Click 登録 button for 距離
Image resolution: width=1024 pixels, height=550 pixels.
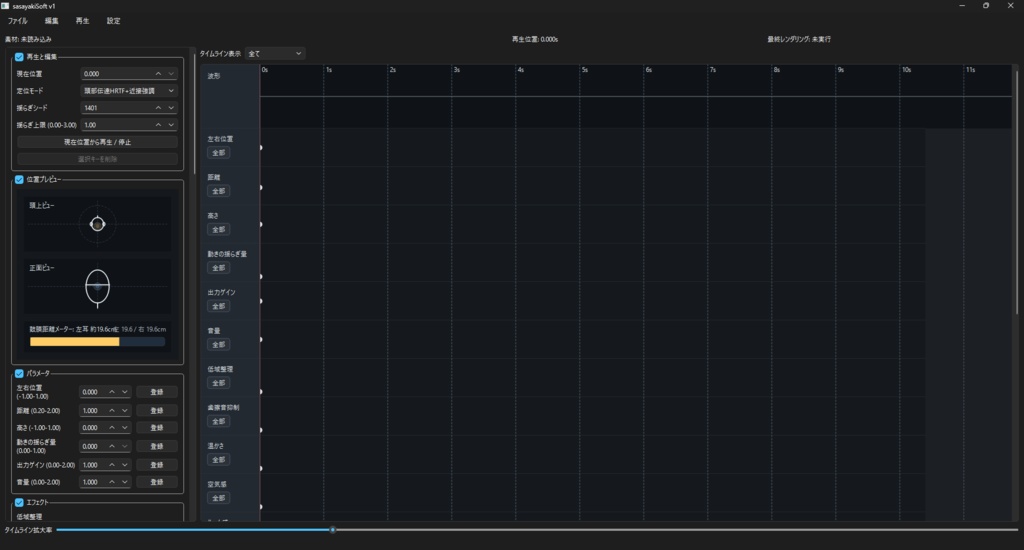(x=157, y=411)
